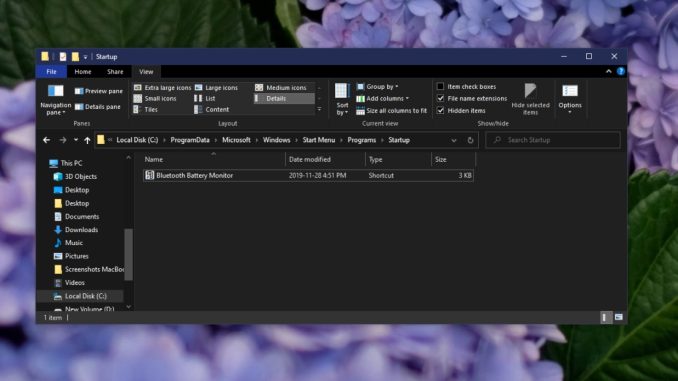
Task: Switch to Tiles layout
Action: (x=146, y=110)
